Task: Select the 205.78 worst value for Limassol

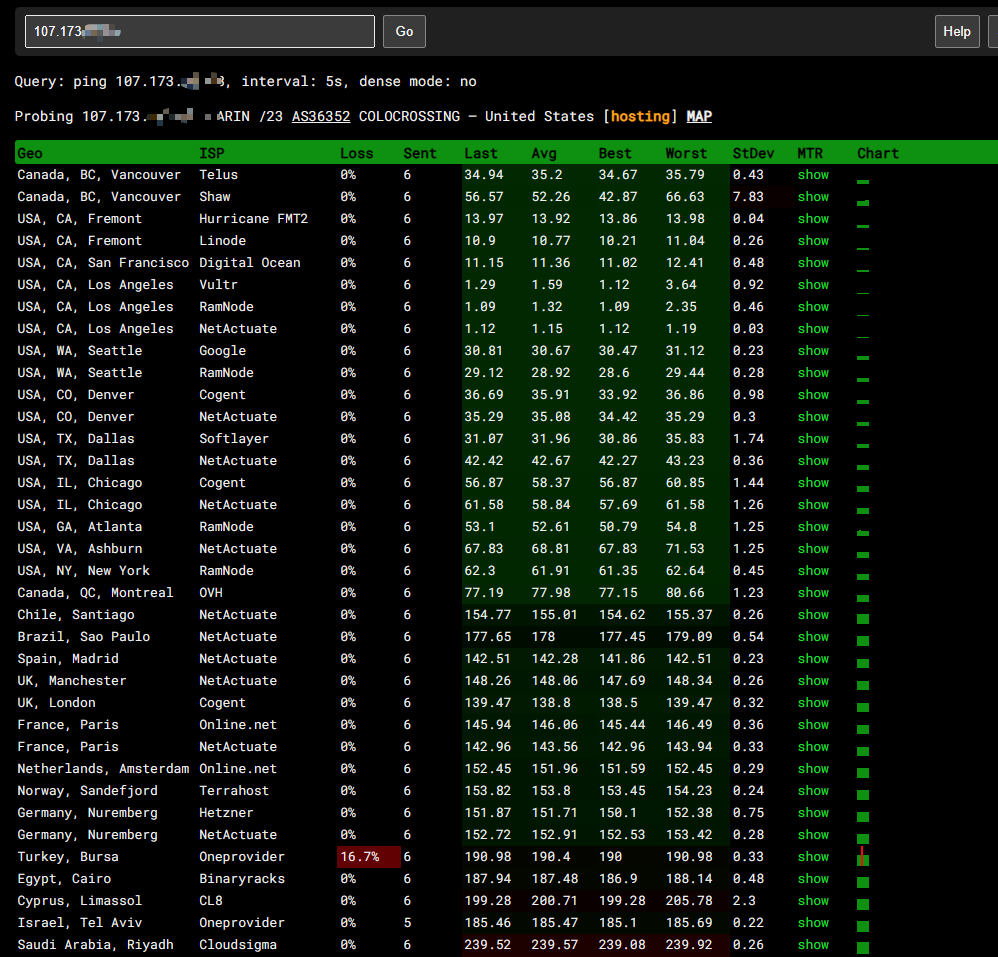Action: (x=689, y=901)
